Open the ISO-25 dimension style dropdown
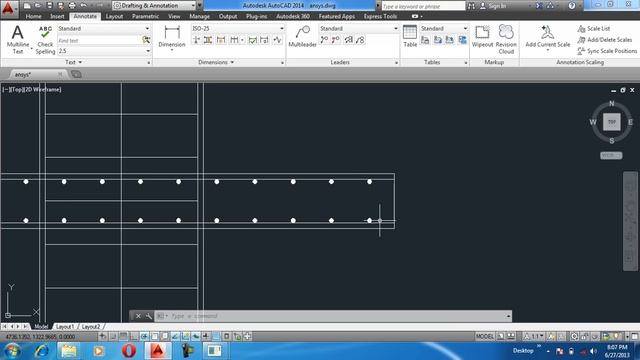This screenshot has height=360, width=640. point(238,29)
